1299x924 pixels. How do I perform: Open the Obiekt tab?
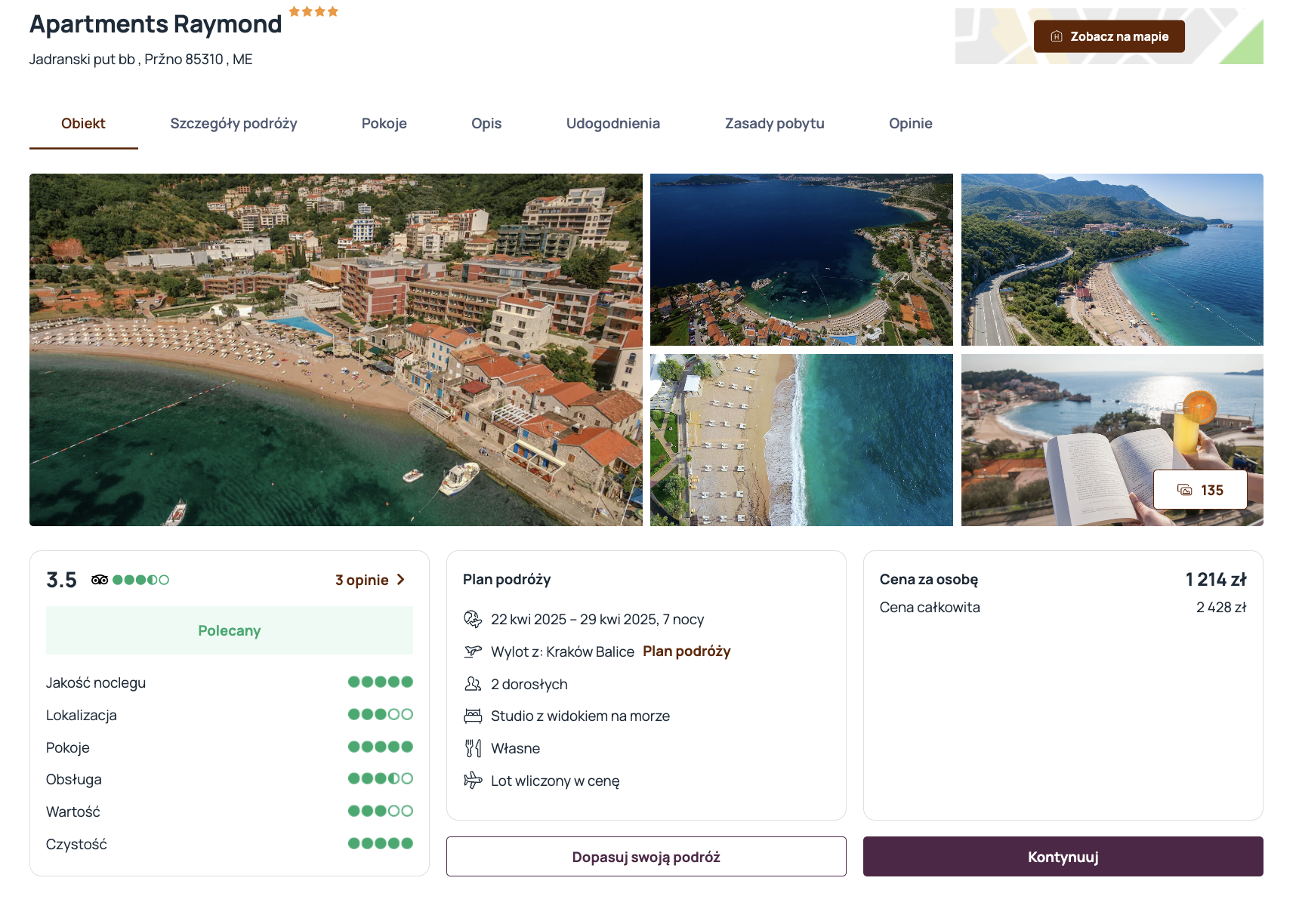point(83,124)
